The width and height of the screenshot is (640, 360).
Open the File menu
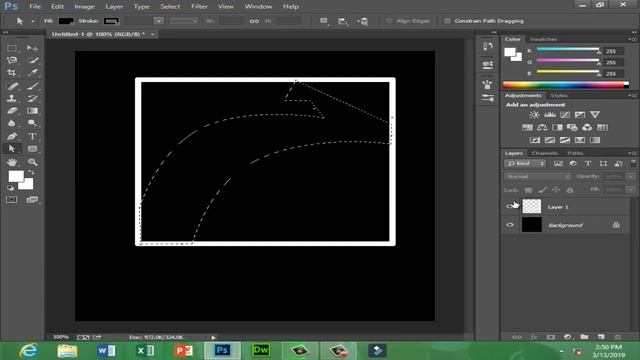point(35,7)
